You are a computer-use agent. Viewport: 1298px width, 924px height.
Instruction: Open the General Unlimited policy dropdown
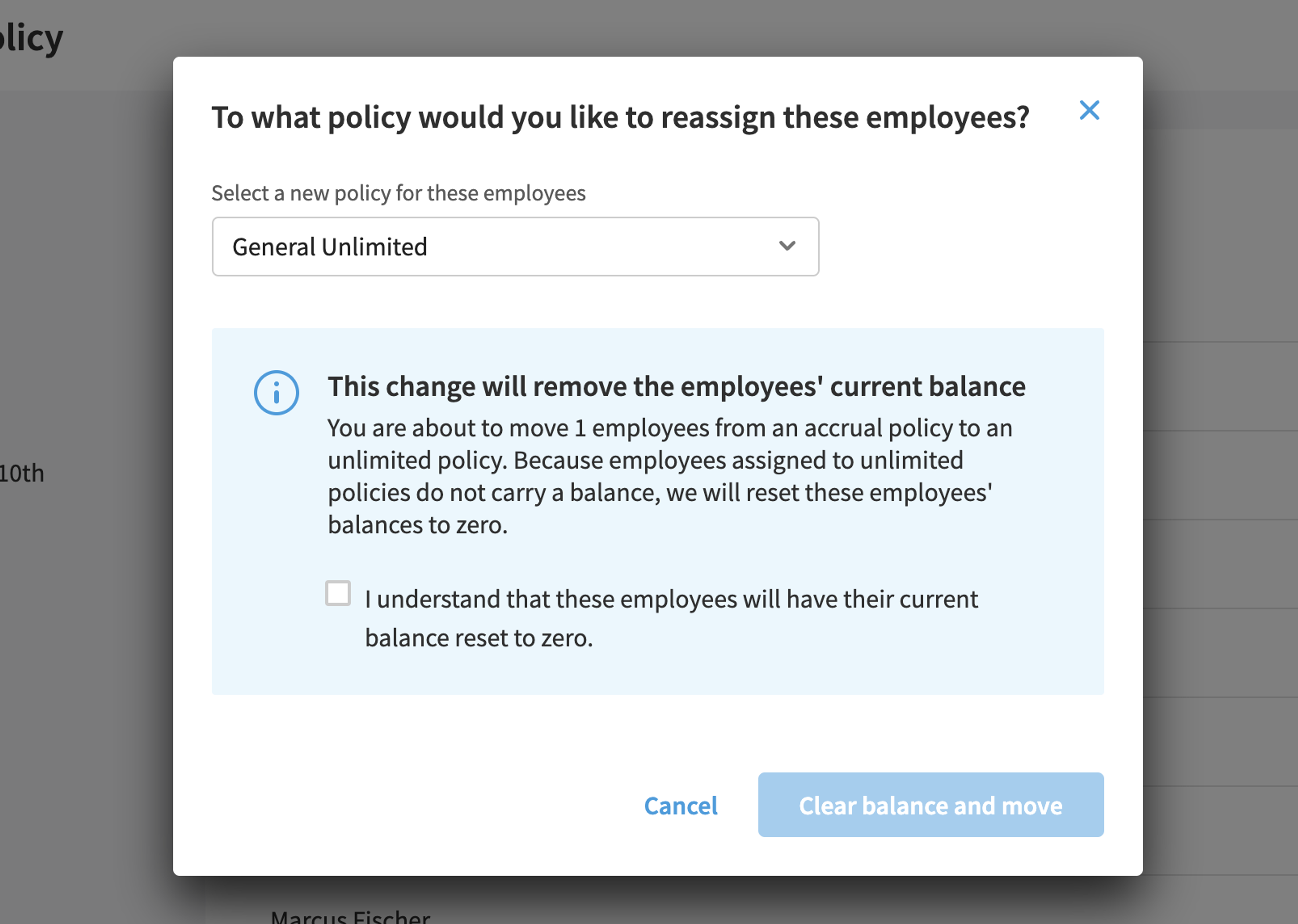[x=515, y=246]
